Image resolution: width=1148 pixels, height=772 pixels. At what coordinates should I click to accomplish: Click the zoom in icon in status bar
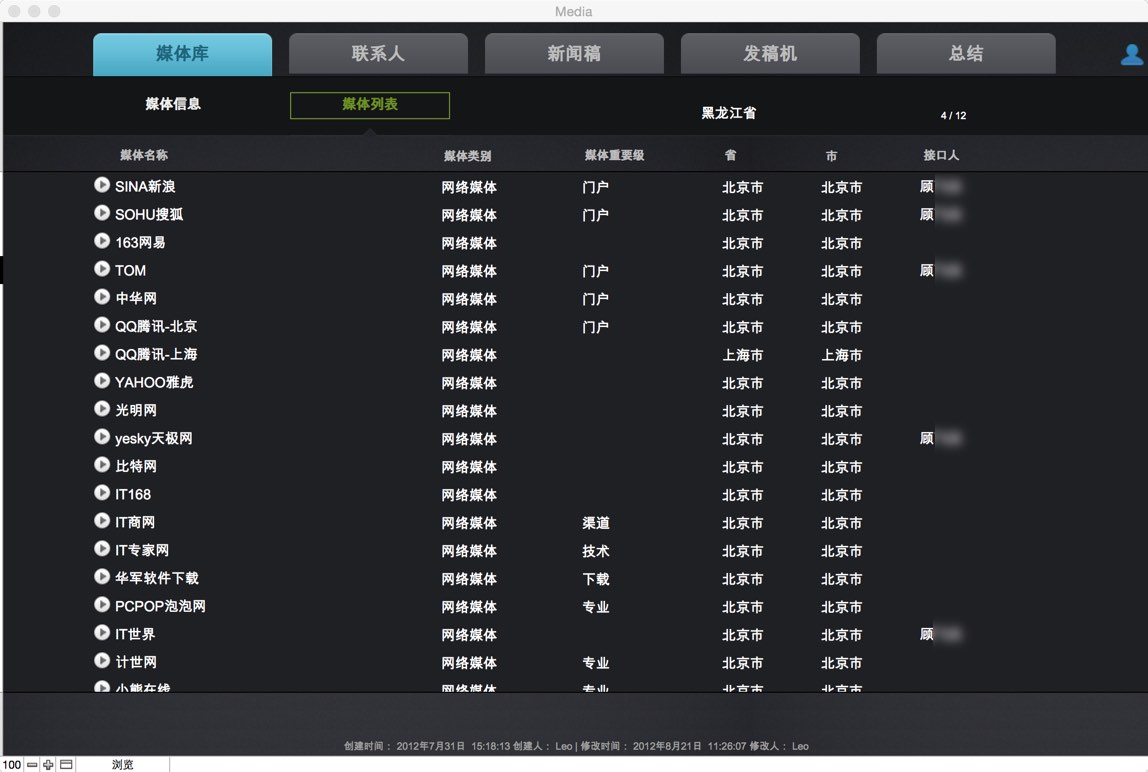pos(48,765)
